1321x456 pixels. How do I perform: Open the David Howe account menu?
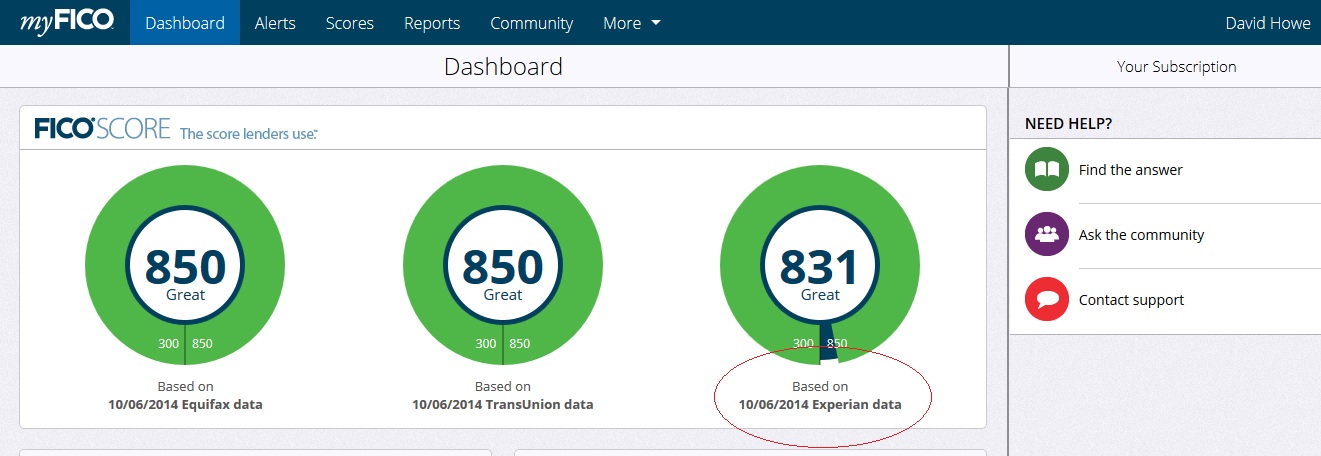pos(1267,23)
